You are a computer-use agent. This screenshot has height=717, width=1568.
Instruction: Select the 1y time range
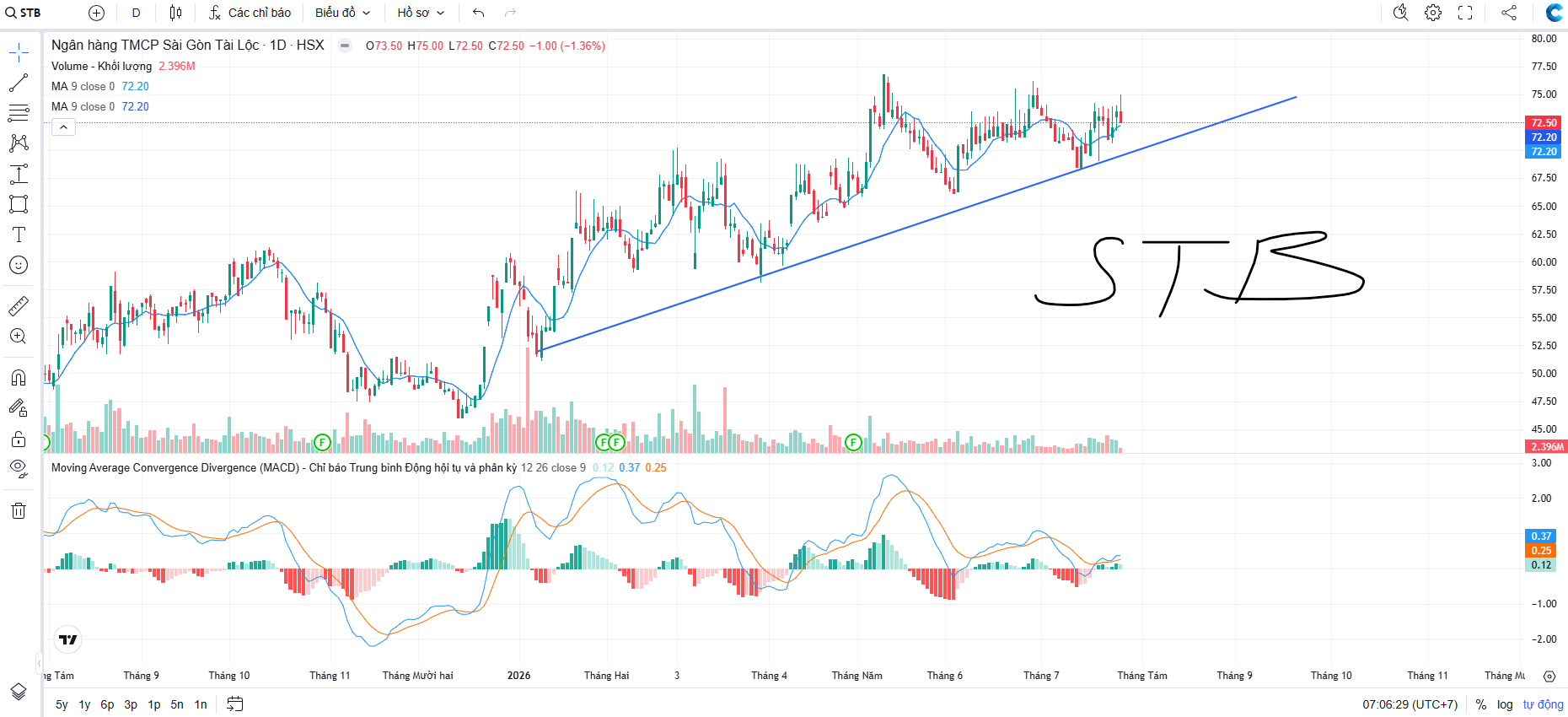[x=84, y=704]
